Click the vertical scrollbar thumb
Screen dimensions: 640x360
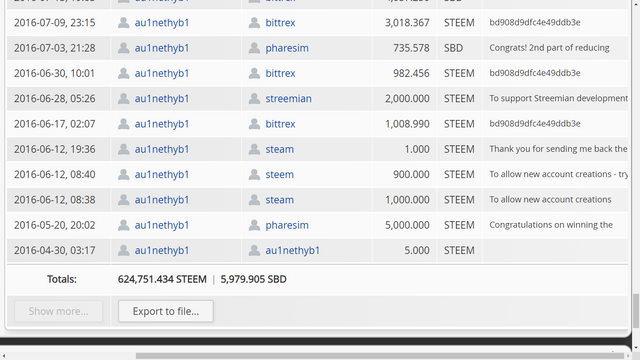tap(636, 310)
